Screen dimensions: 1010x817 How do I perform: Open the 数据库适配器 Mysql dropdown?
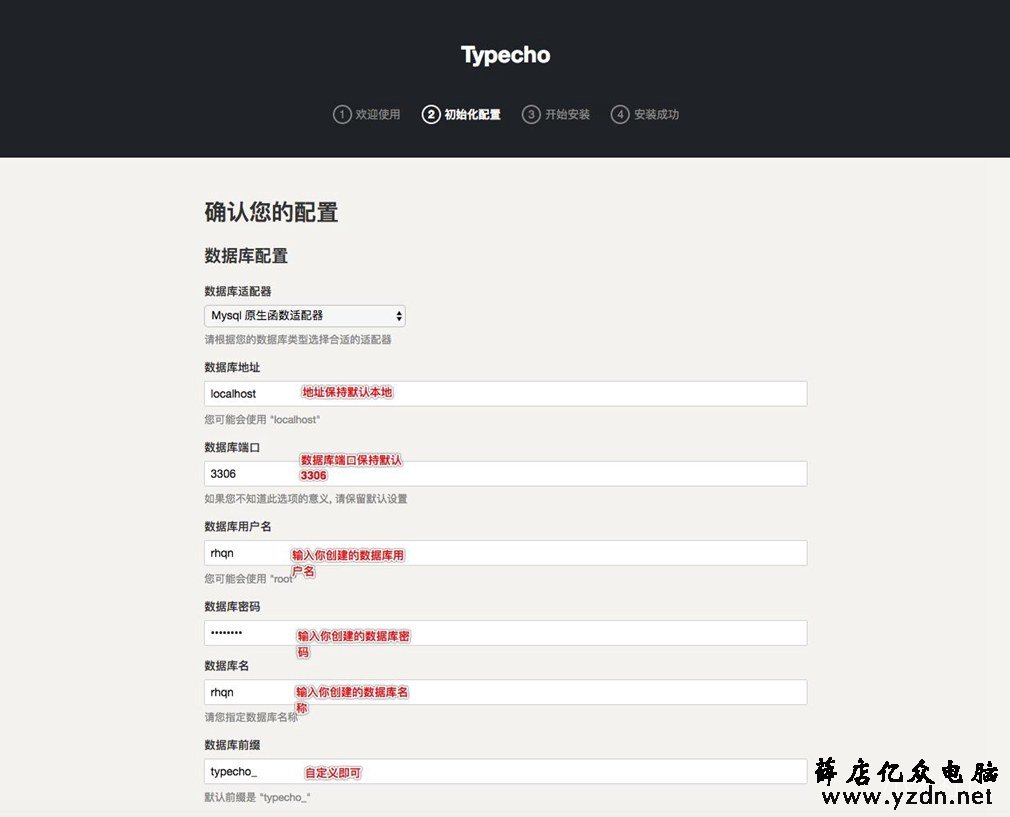(305, 316)
